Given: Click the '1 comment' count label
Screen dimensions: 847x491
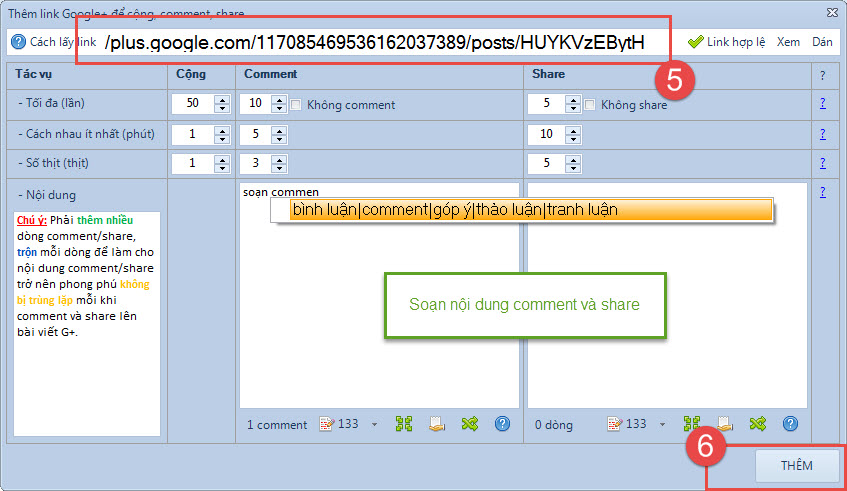Looking at the screenshot, I should point(277,425).
